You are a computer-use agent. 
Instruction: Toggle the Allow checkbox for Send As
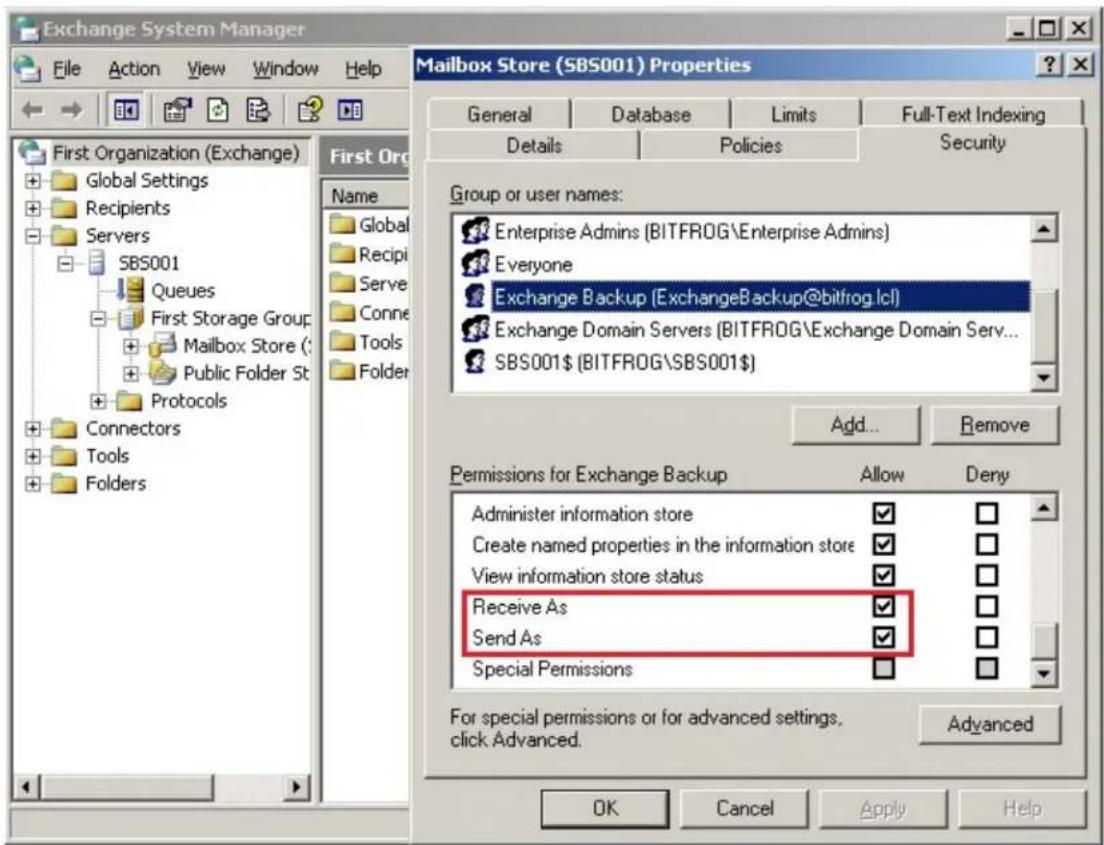[x=884, y=637]
